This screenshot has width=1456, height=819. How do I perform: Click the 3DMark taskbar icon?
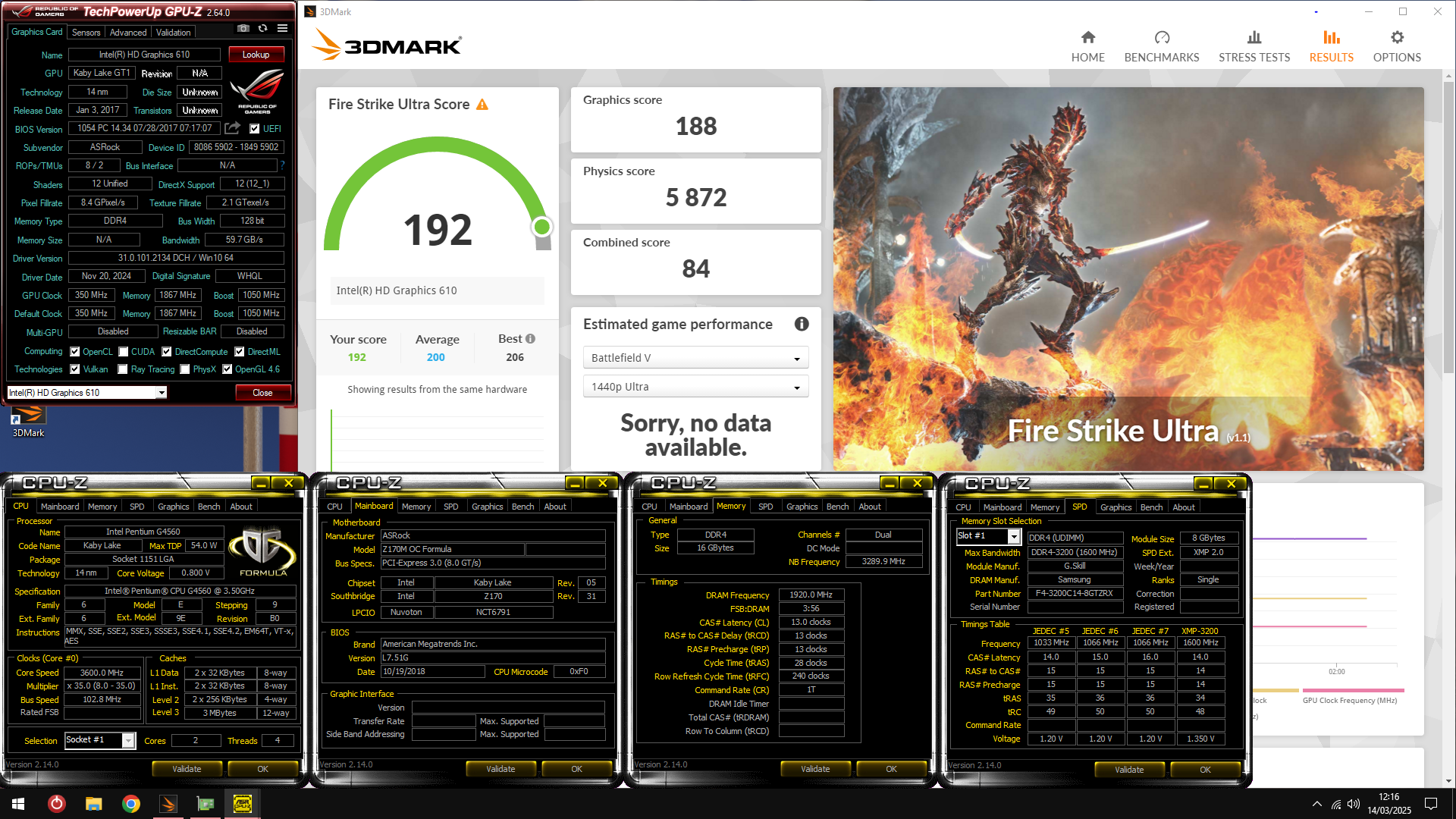[x=168, y=804]
